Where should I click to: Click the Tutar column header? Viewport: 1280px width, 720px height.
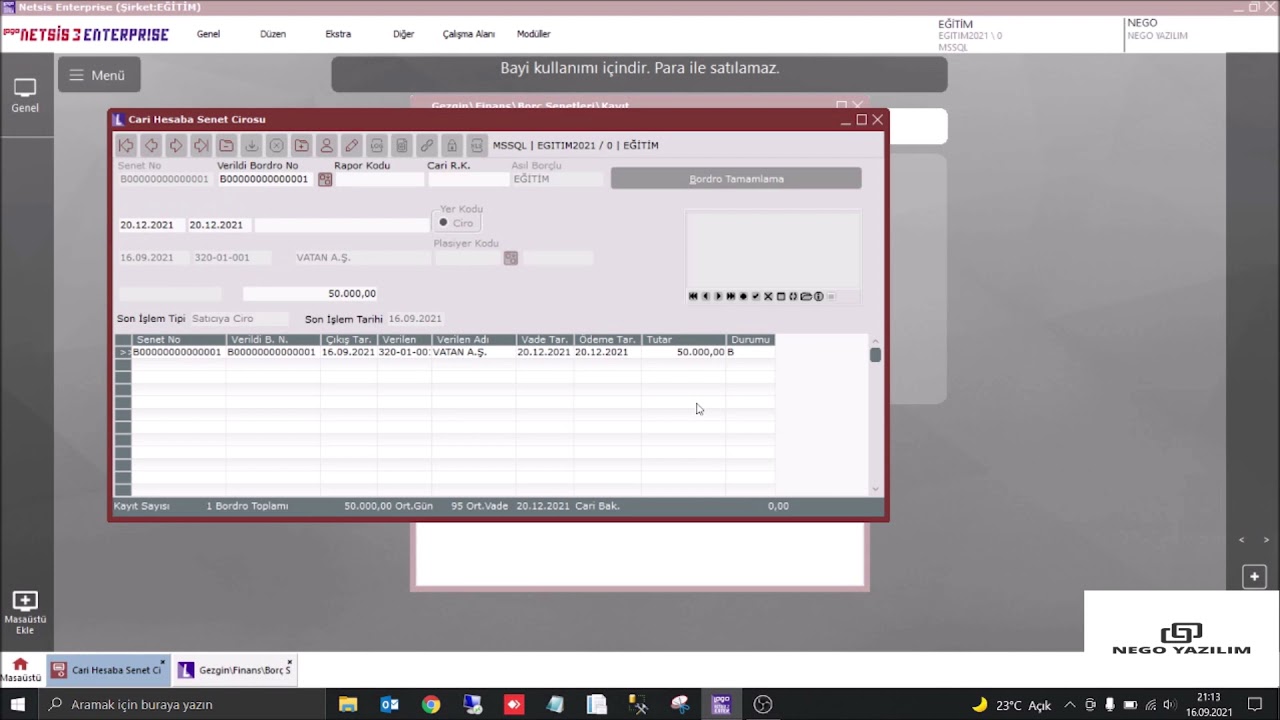pyautogui.click(x=684, y=340)
